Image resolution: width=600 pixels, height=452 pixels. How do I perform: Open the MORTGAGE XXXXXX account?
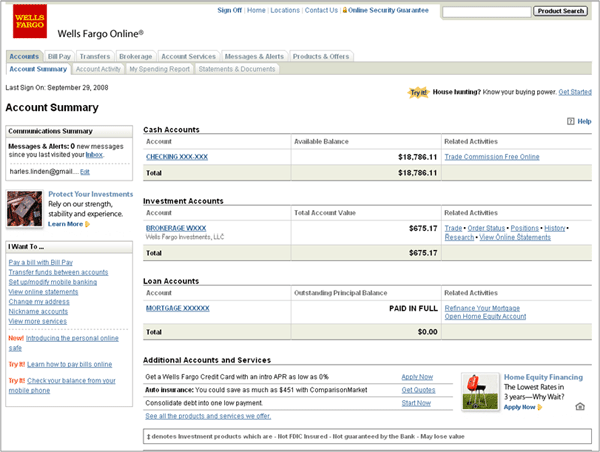tap(178, 308)
